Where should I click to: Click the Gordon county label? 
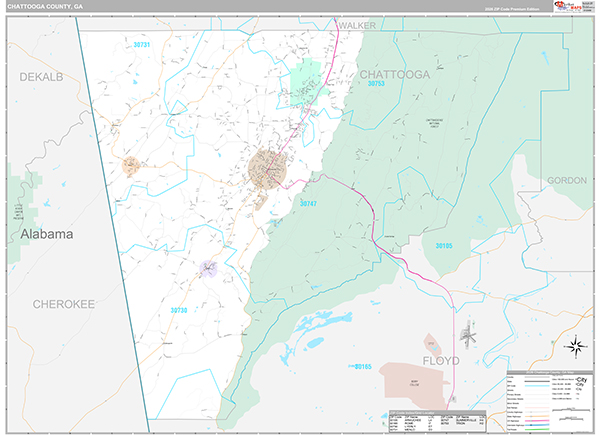click(x=564, y=180)
